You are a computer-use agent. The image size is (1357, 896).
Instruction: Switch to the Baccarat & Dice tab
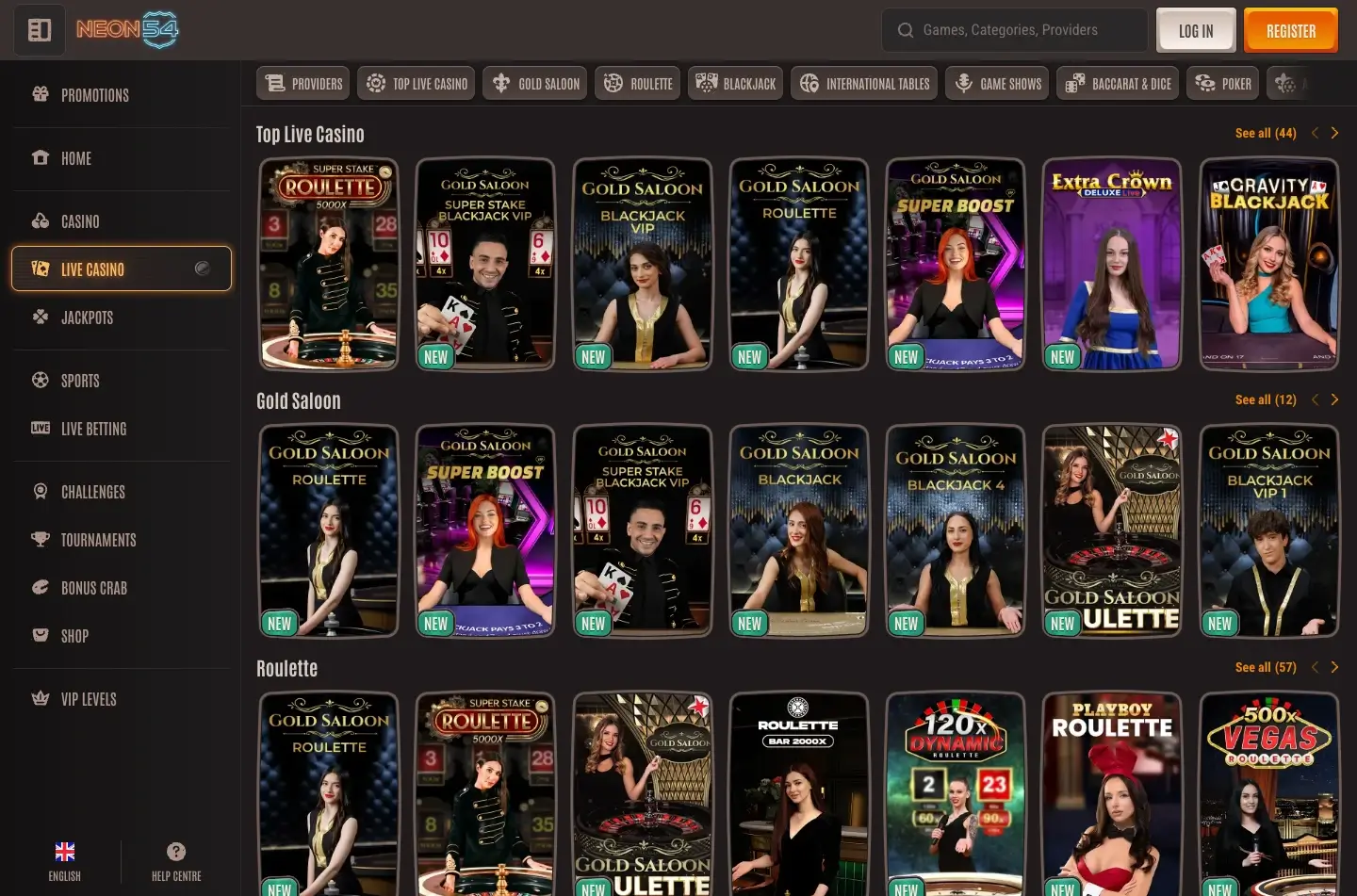click(1118, 84)
